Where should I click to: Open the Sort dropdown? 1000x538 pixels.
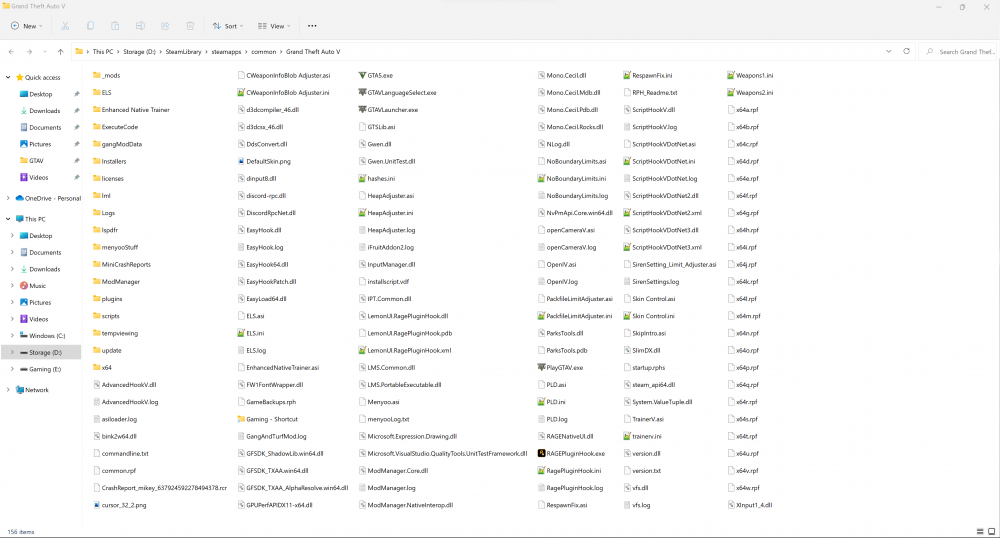tap(228, 26)
